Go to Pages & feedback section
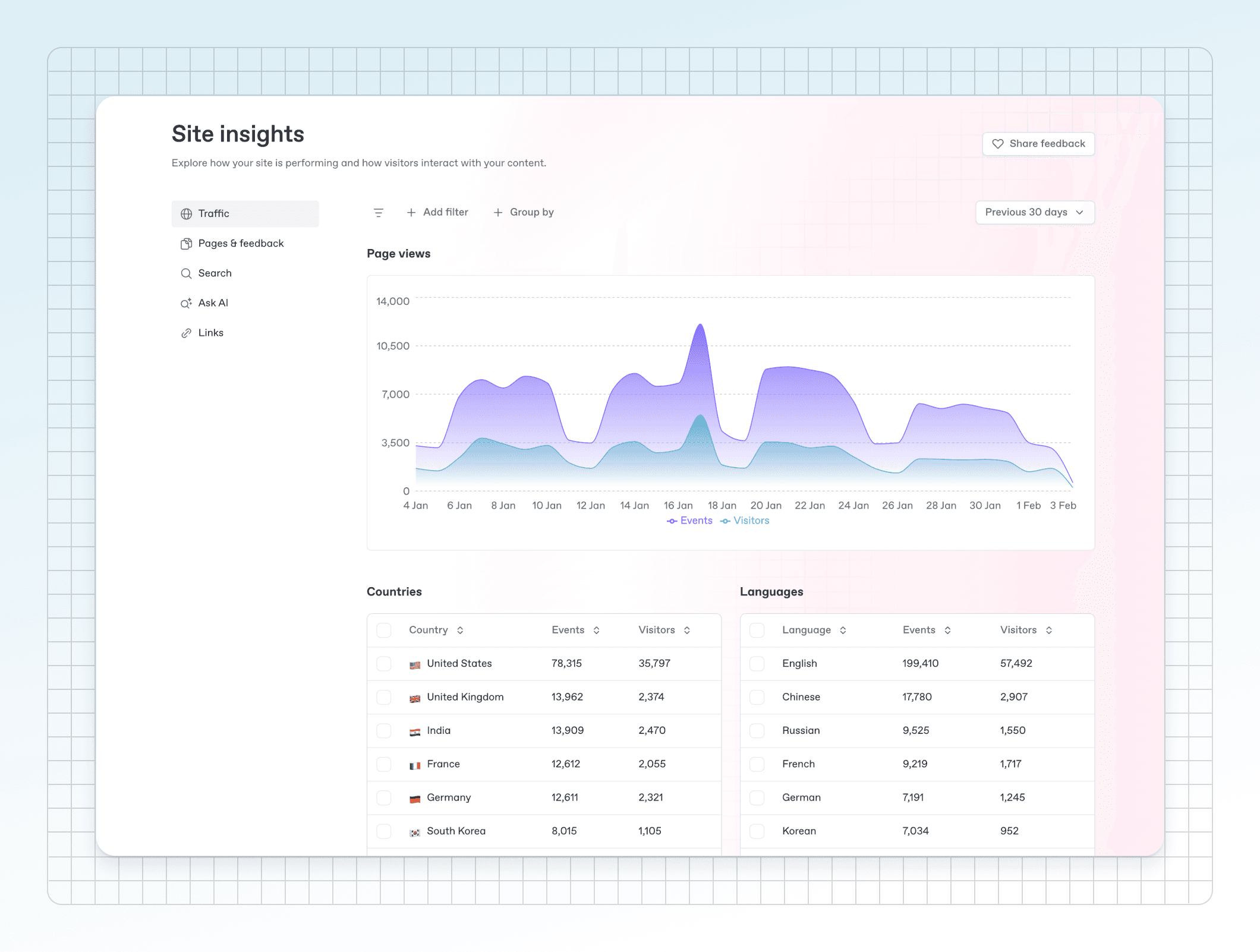The image size is (1260, 952). click(x=245, y=244)
